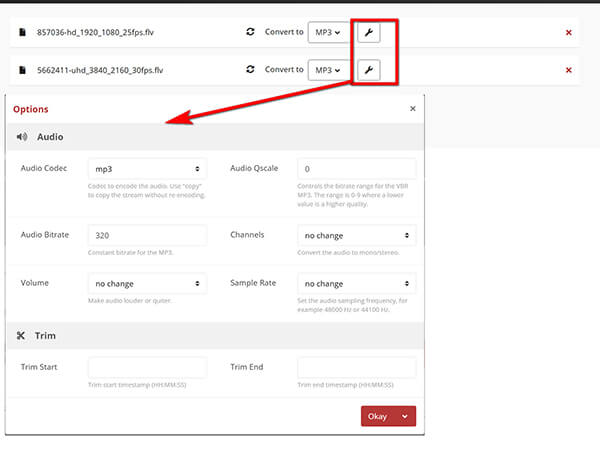Click the Audio Codec label

[x=44, y=168]
